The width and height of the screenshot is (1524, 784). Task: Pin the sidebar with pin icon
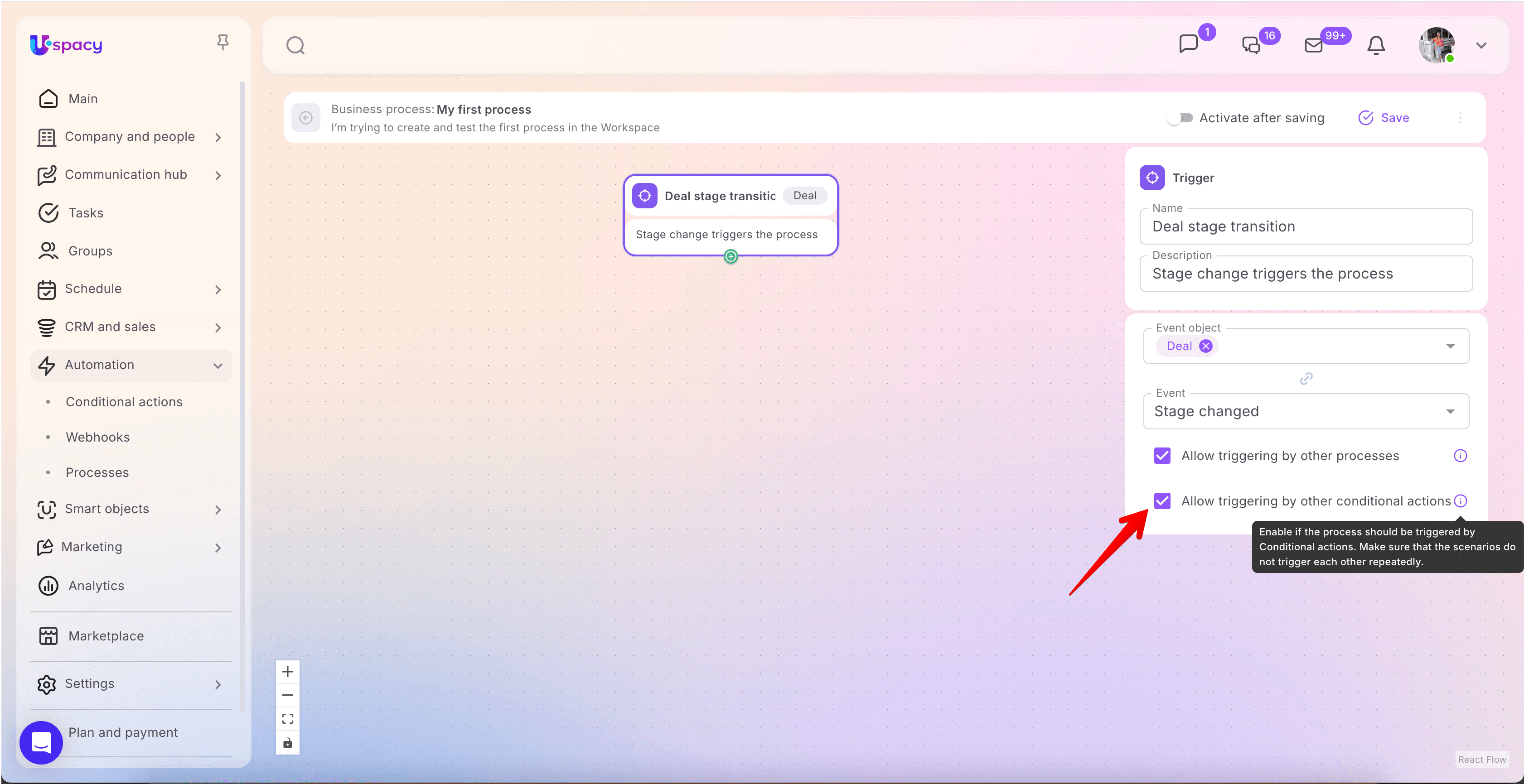coord(223,43)
